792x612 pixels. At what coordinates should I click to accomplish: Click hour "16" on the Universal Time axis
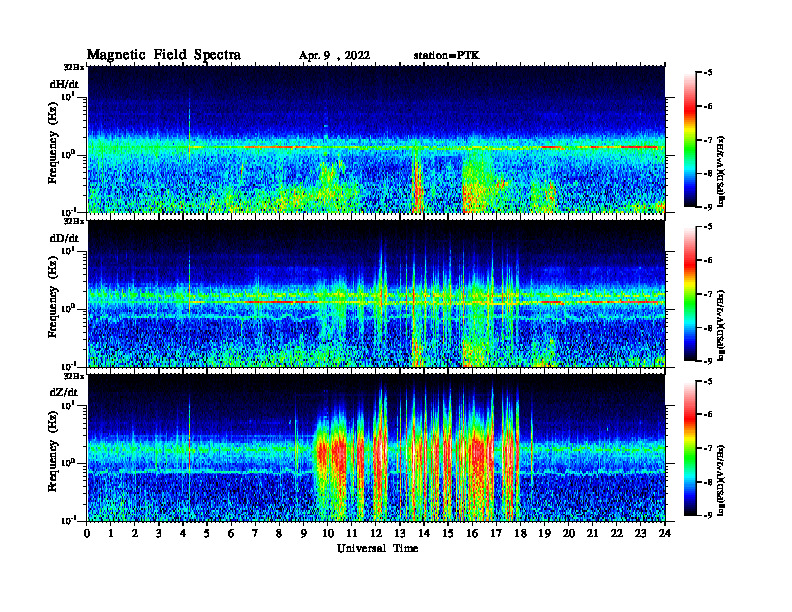click(472, 534)
